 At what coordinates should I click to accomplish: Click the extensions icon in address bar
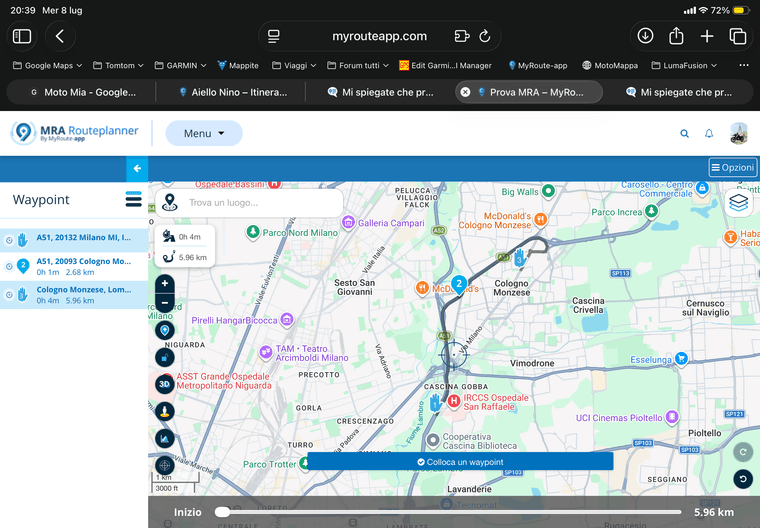pos(462,36)
